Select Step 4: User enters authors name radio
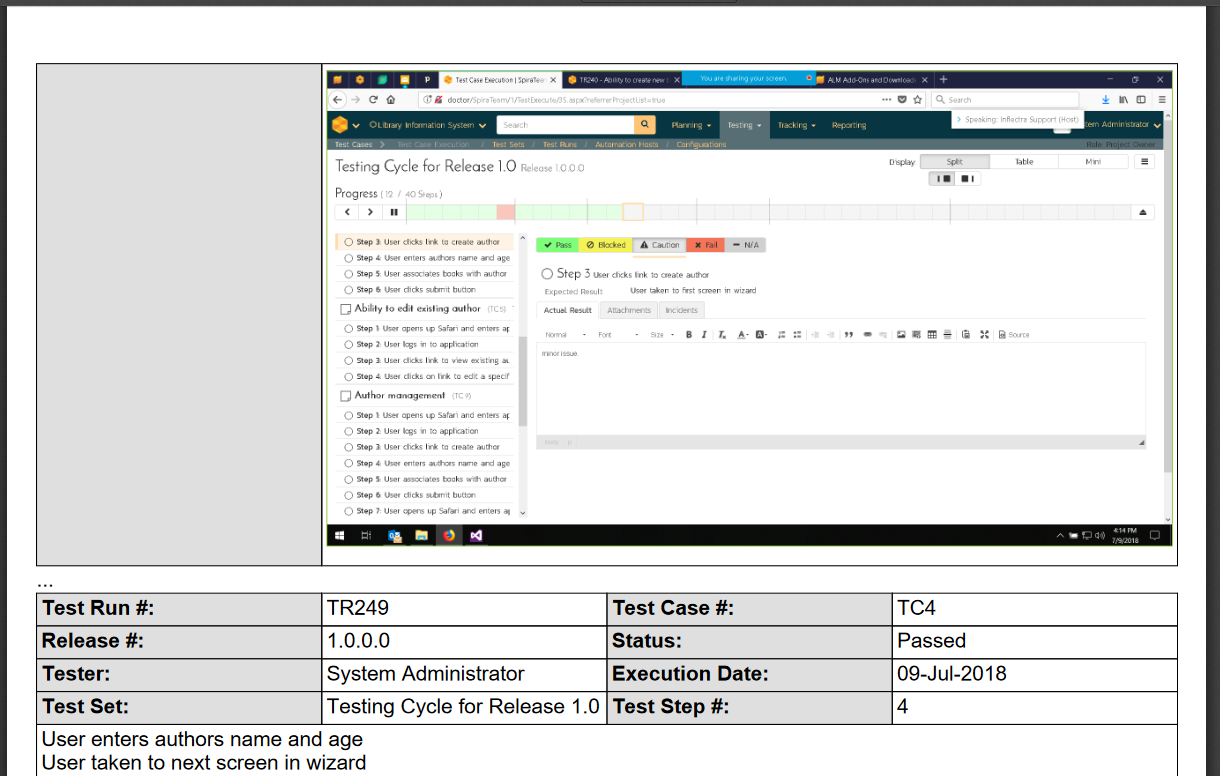Image resolution: width=1220 pixels, height=776 pixels. [x=348, y=258]
